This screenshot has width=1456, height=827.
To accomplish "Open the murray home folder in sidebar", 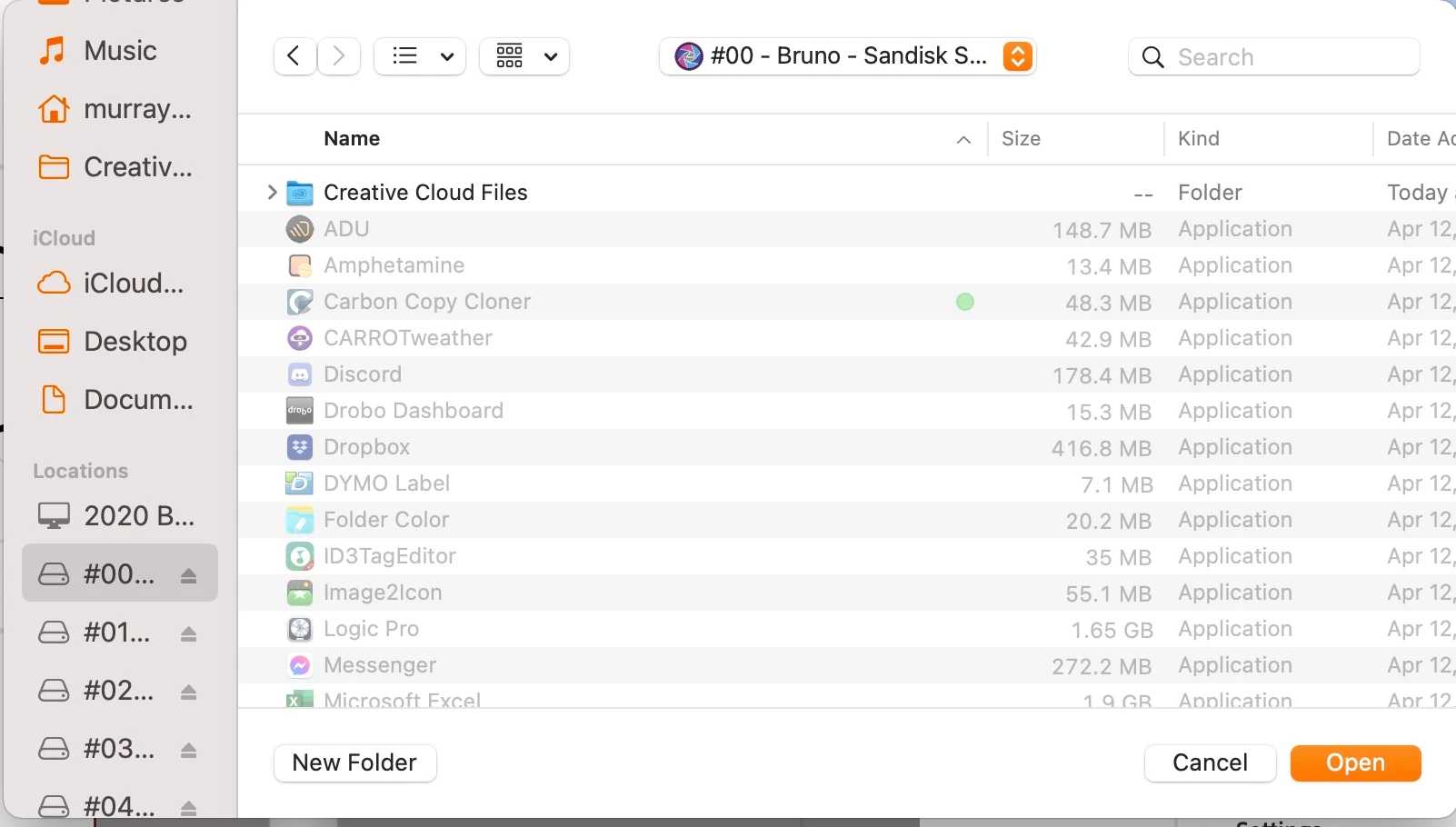I will 118,109.
